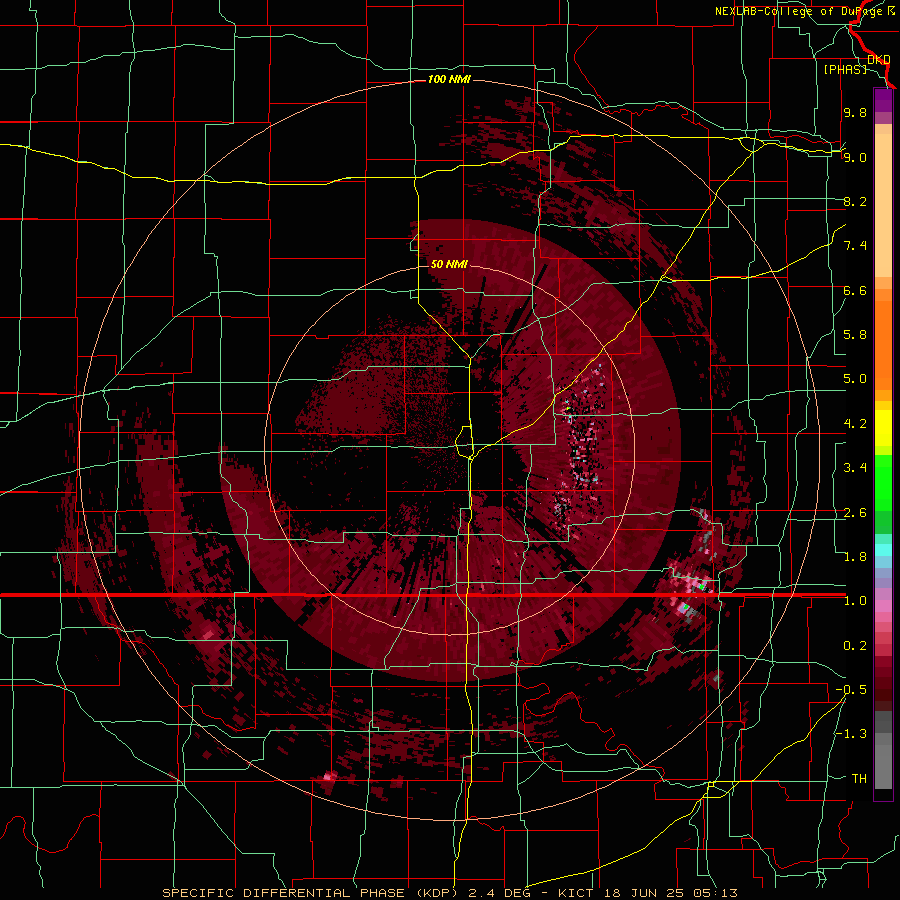Click the 9.8 scale value

(855, 112)
